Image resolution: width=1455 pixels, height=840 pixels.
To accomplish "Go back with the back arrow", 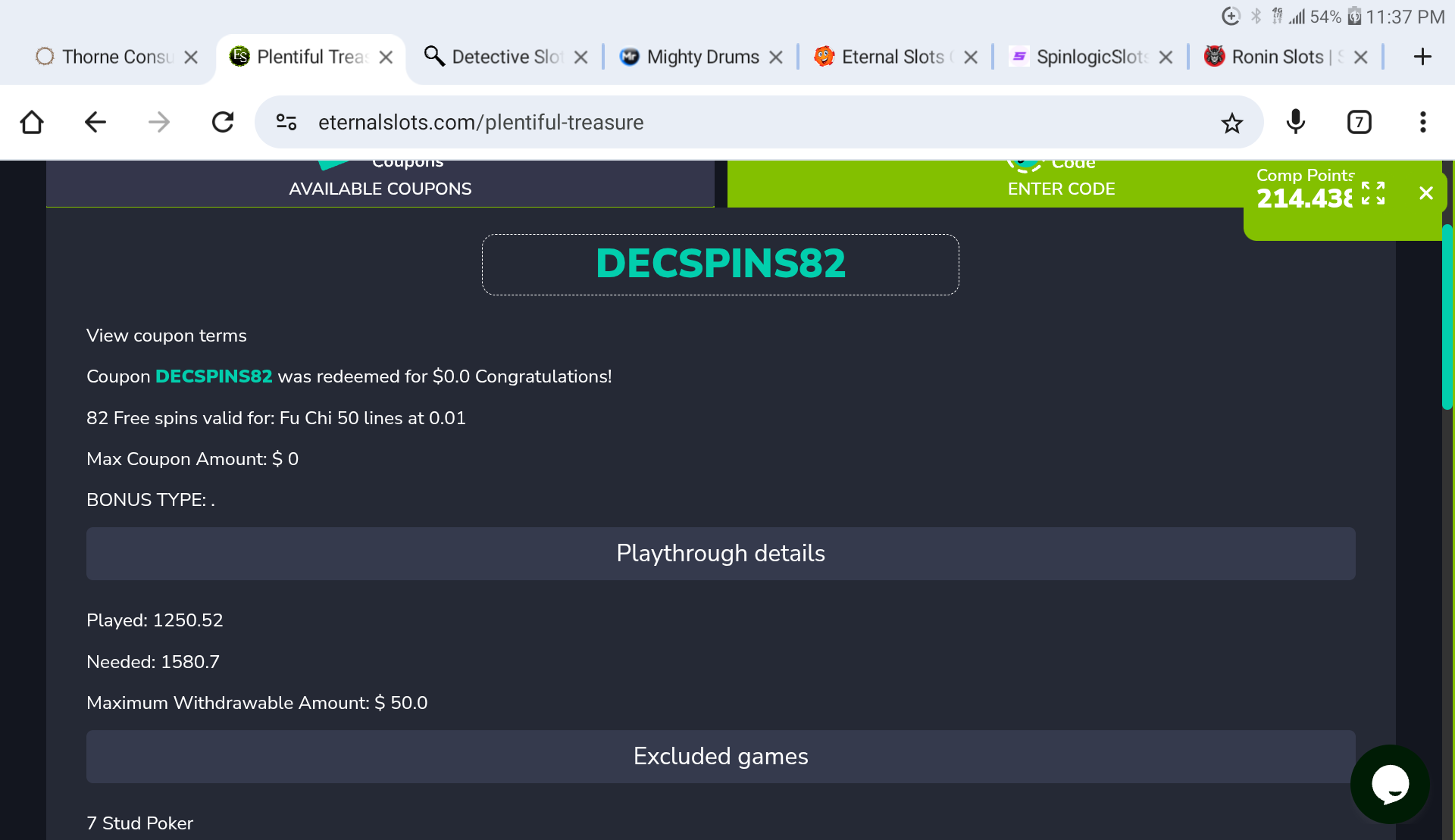I will (95, 122).
